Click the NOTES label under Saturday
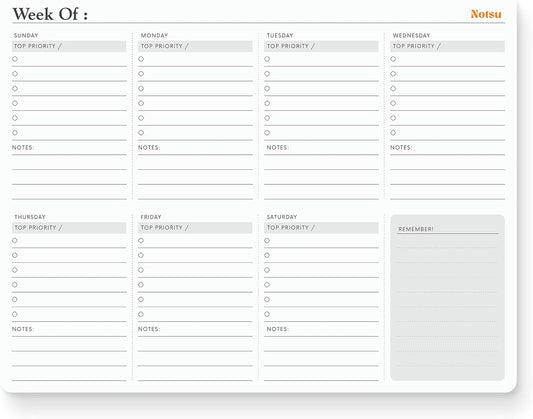The height and width of the screenshot is (419, 533). click(277, 329)
